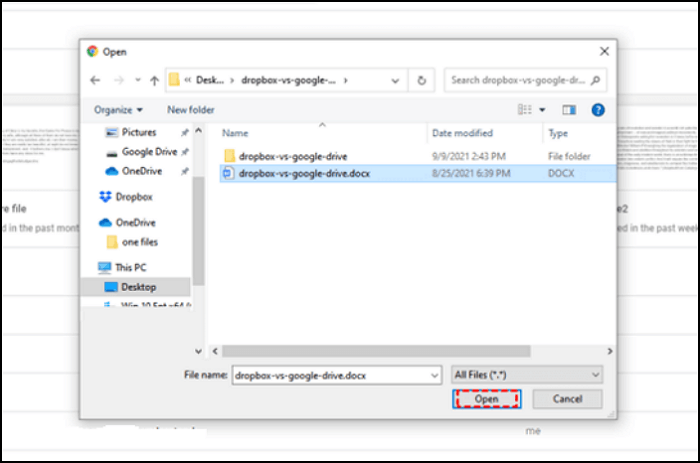Click the Forward navigation arrow

(119, 80)
